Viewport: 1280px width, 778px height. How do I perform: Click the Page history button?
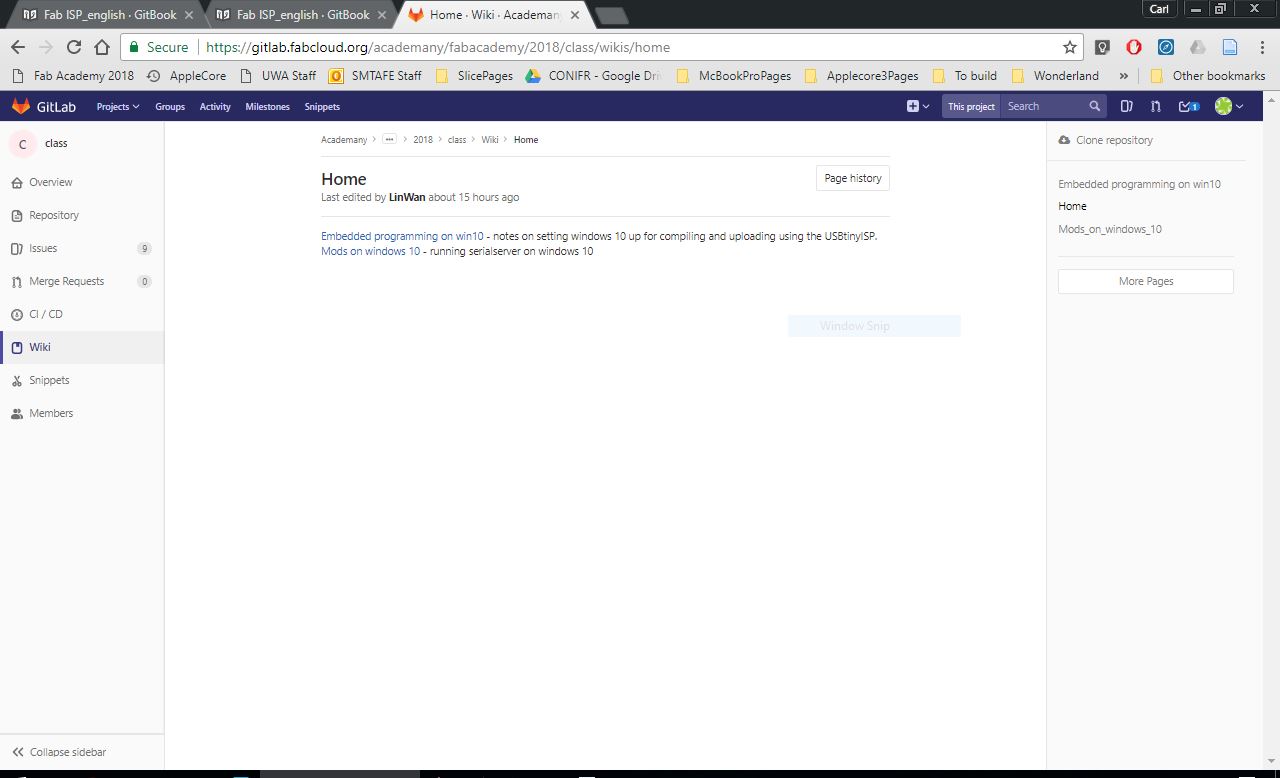tap(853, 178)
